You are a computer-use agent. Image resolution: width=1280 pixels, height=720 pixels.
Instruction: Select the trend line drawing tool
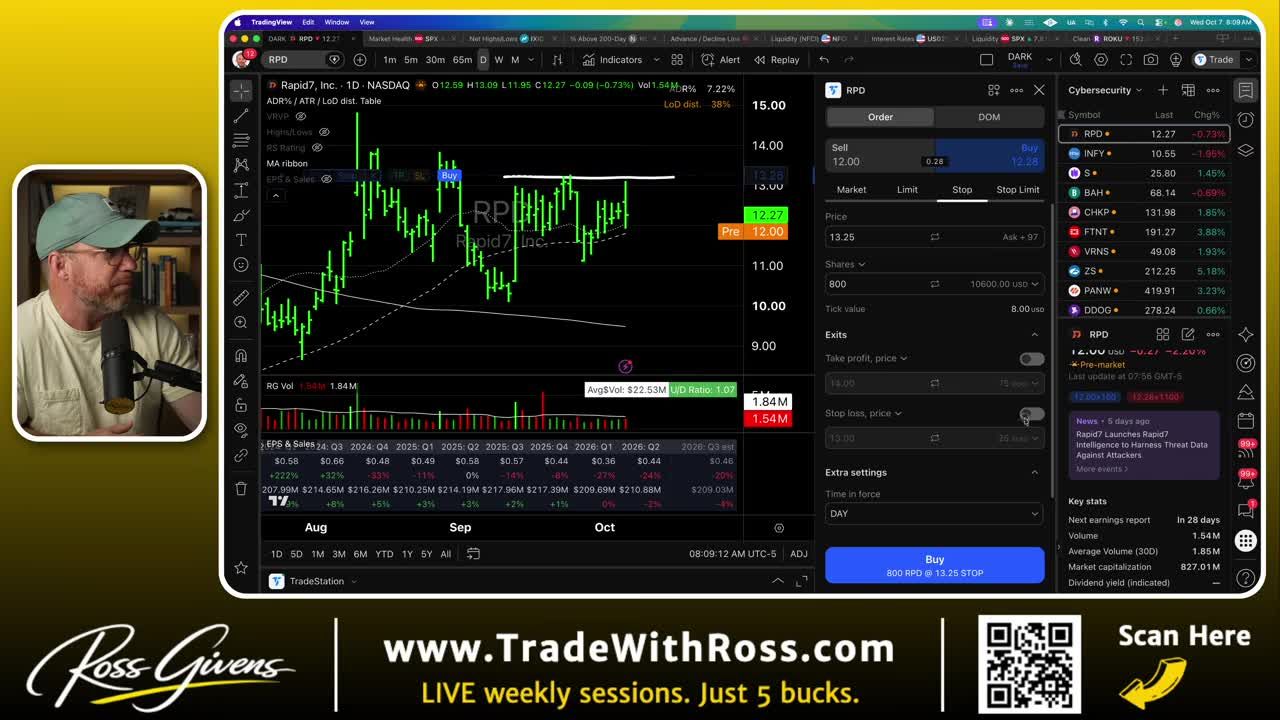click(x=241, y=116)
